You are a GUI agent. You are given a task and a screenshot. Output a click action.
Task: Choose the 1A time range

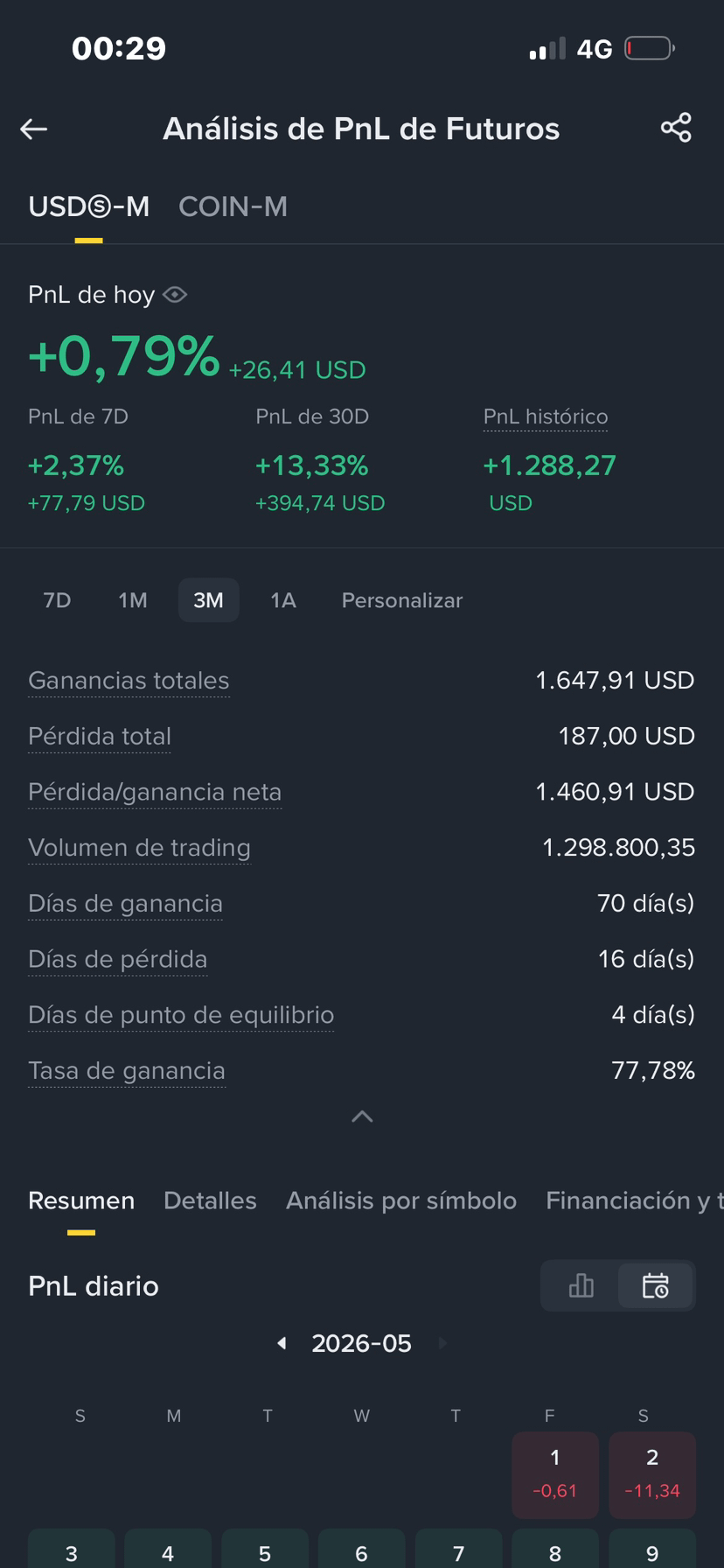282,600
